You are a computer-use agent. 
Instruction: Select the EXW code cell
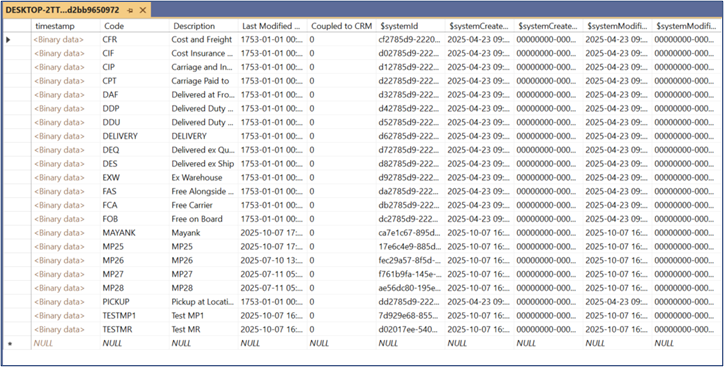pyautogui.click(x=135, y=178)
